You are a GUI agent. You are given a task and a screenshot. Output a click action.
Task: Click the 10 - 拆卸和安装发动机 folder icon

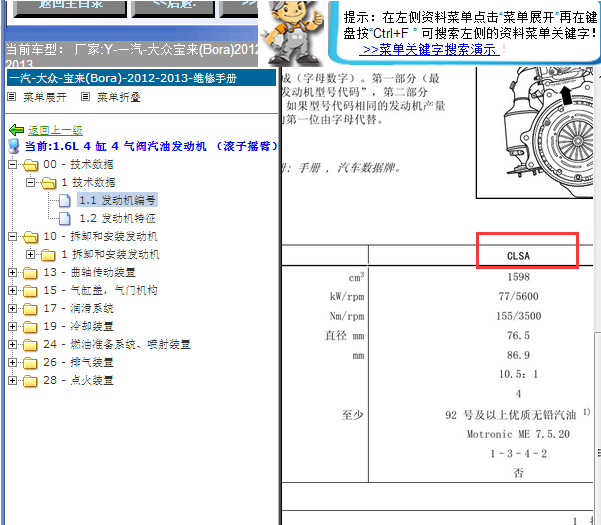click(x=30, y=237)
